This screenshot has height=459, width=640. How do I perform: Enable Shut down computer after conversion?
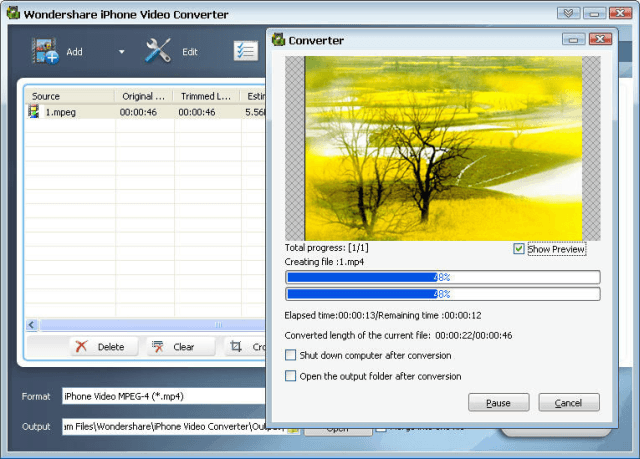point(290,355)
